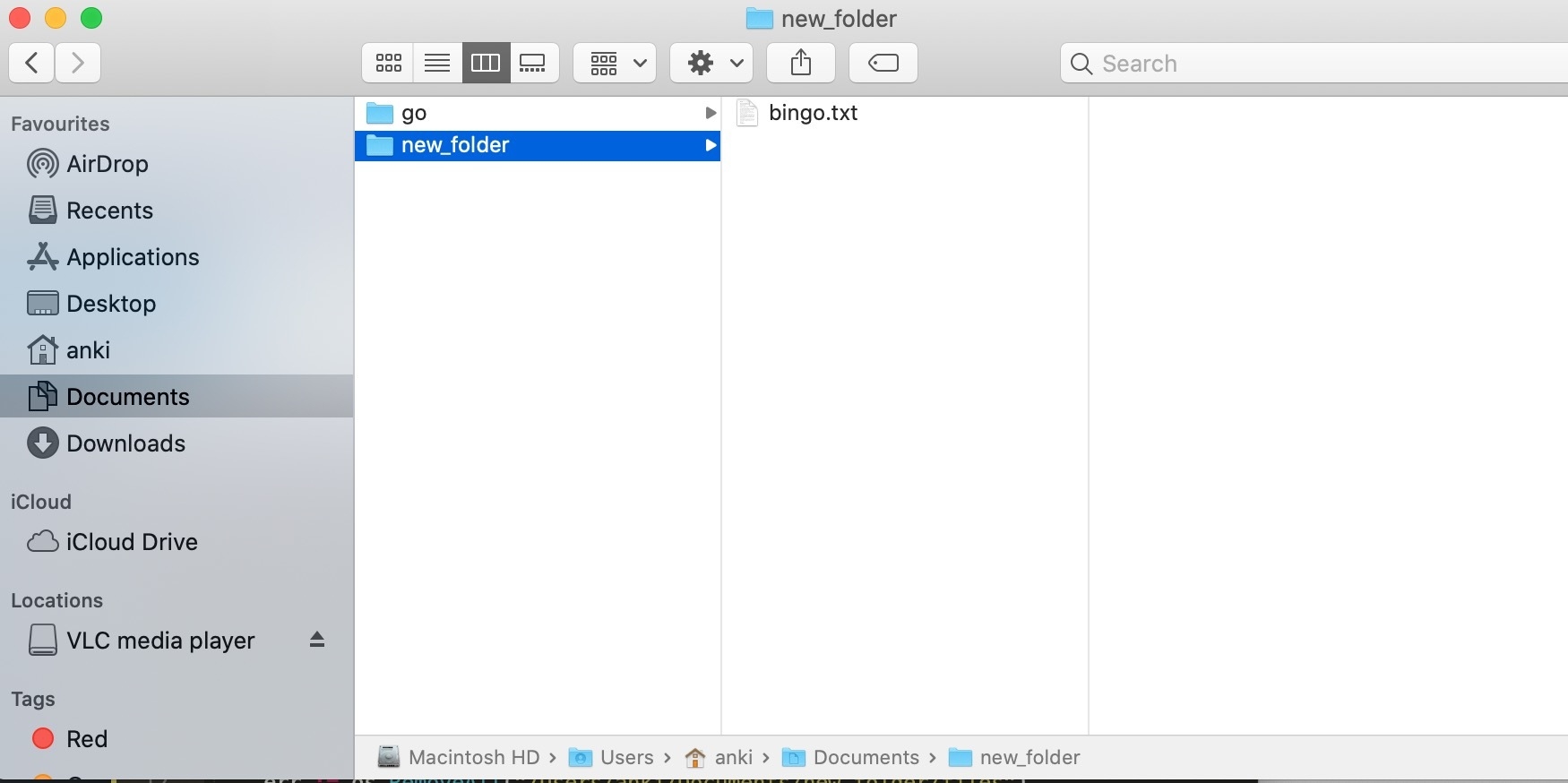Go back to the previous folder
Image resolution: width=1568 pixels, height=783 pixels.
click(x=31, y=63)
